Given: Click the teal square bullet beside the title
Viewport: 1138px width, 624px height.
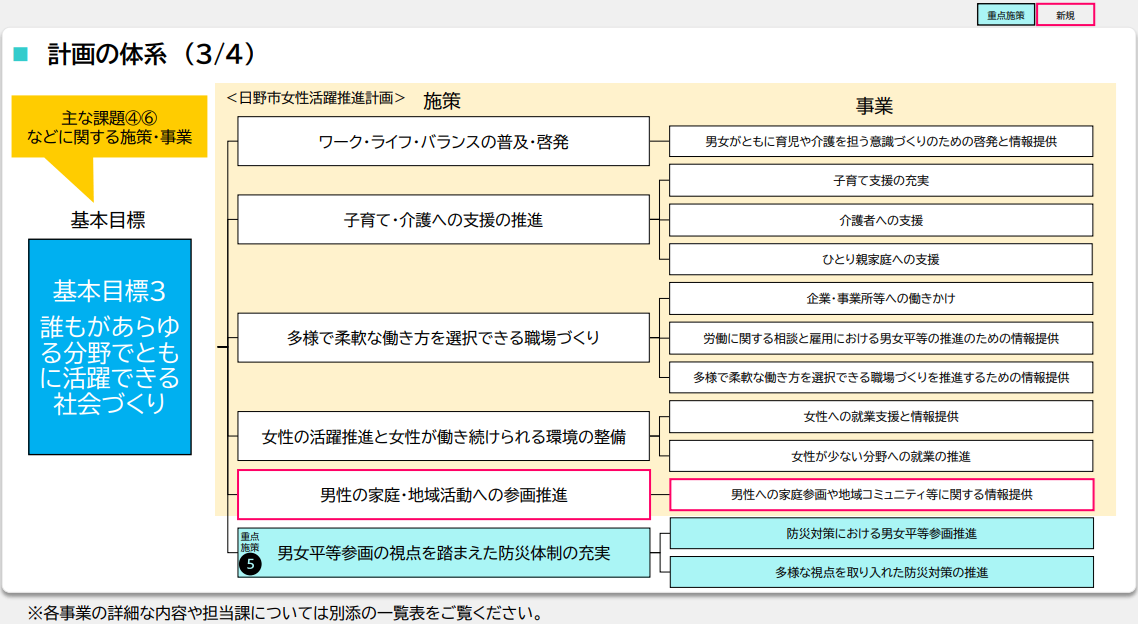Looking at the screenshot, I should (20, 54).
